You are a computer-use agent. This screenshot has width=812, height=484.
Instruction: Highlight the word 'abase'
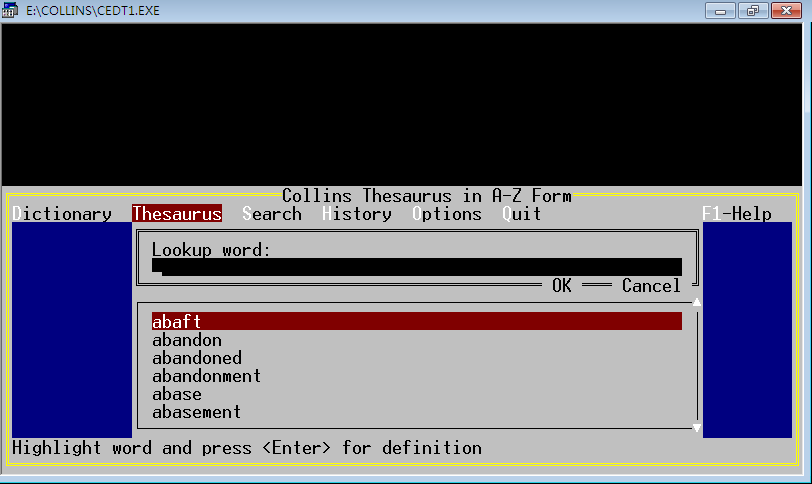[x=177, y=394]
